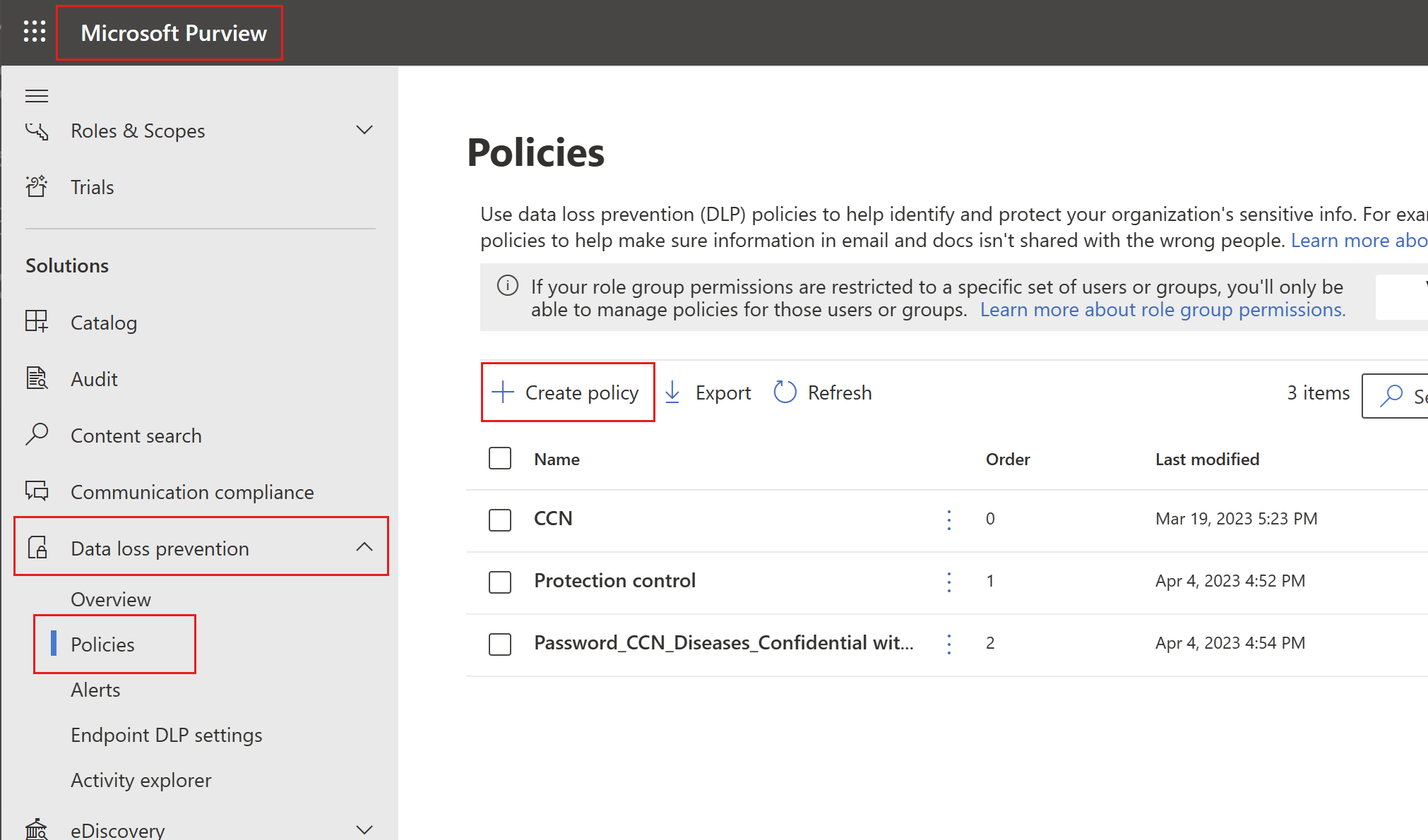The height and width of the screenshot is (840, 1428).
Task: Click the grid apps icon in top-left corner
Action: click(x=34, y=32)
